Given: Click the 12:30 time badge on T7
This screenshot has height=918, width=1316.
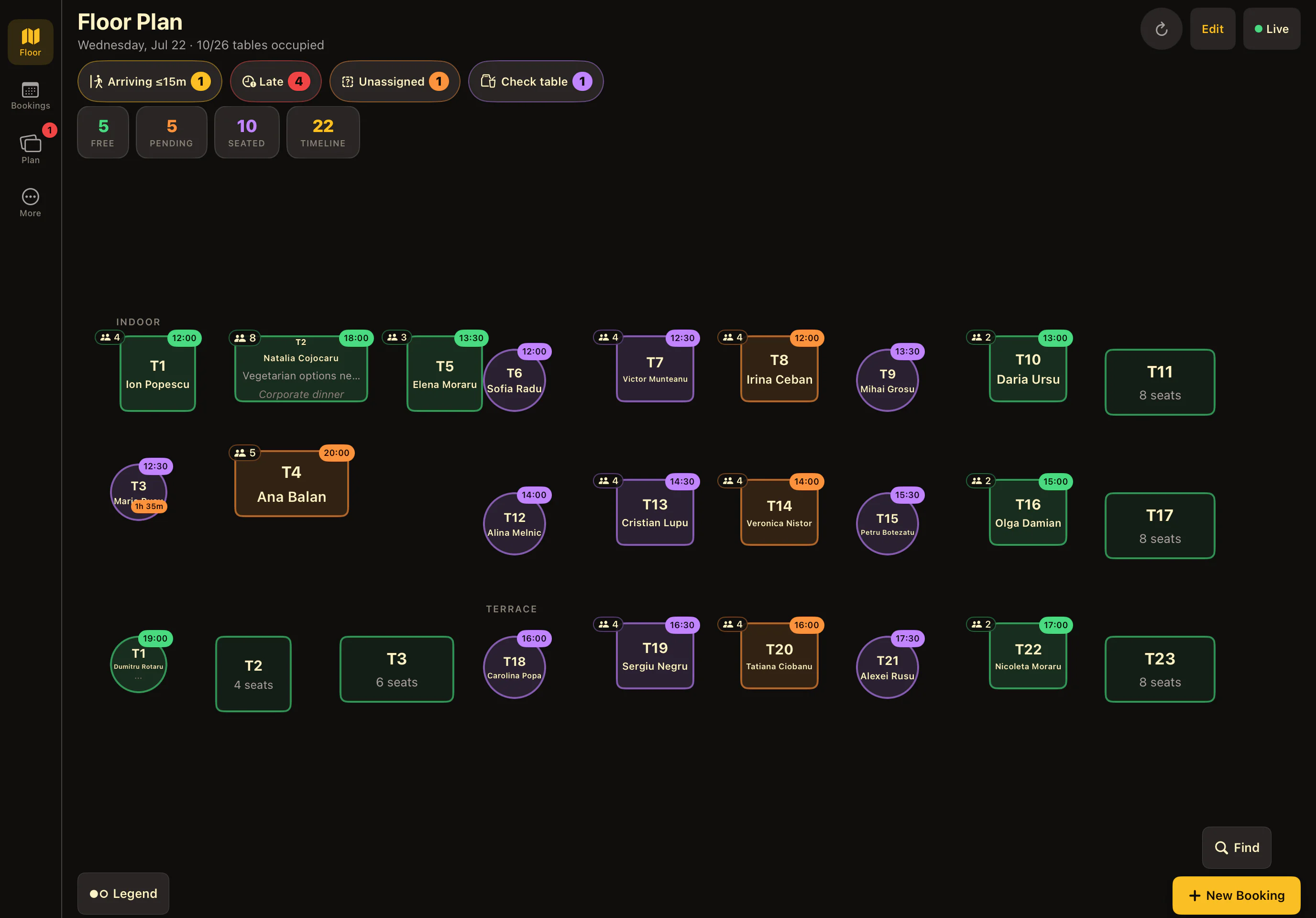Looking at the screenshot, I should (682, 338).
